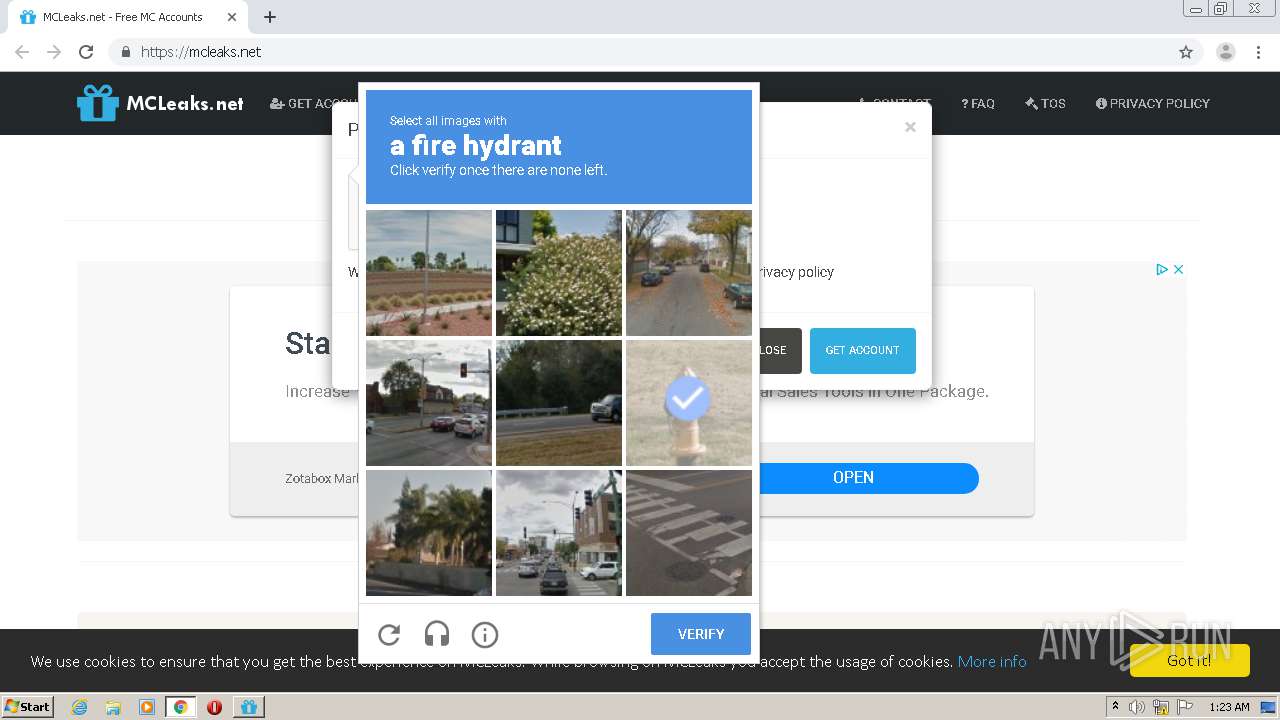The height and width of the screenshot is (720, 1280).
Task: Open Opera browser from taskbar
Action: [x=214, y=707]
